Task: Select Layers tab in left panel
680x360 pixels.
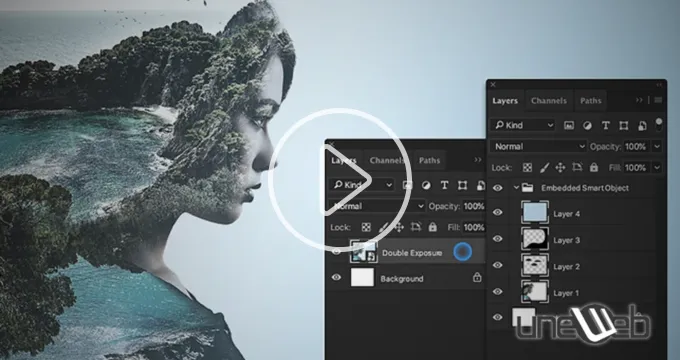Action: point(344,160)
